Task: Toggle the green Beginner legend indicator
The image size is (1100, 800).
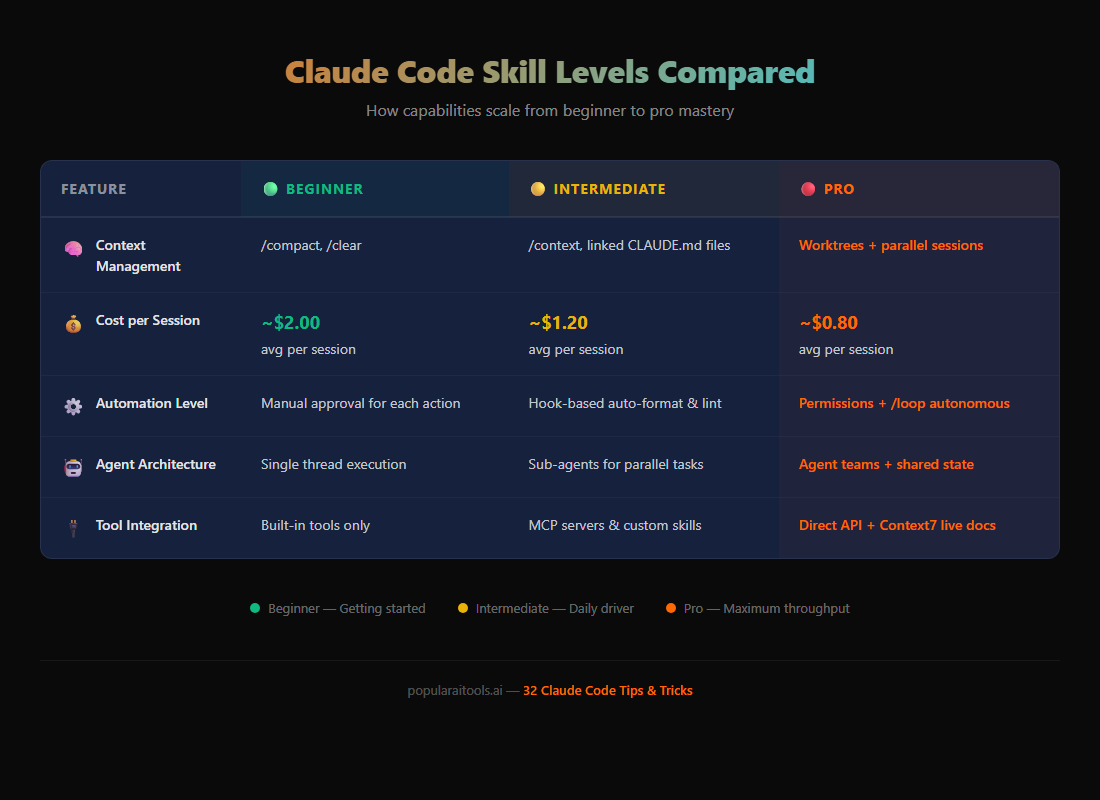Action: 256,608
